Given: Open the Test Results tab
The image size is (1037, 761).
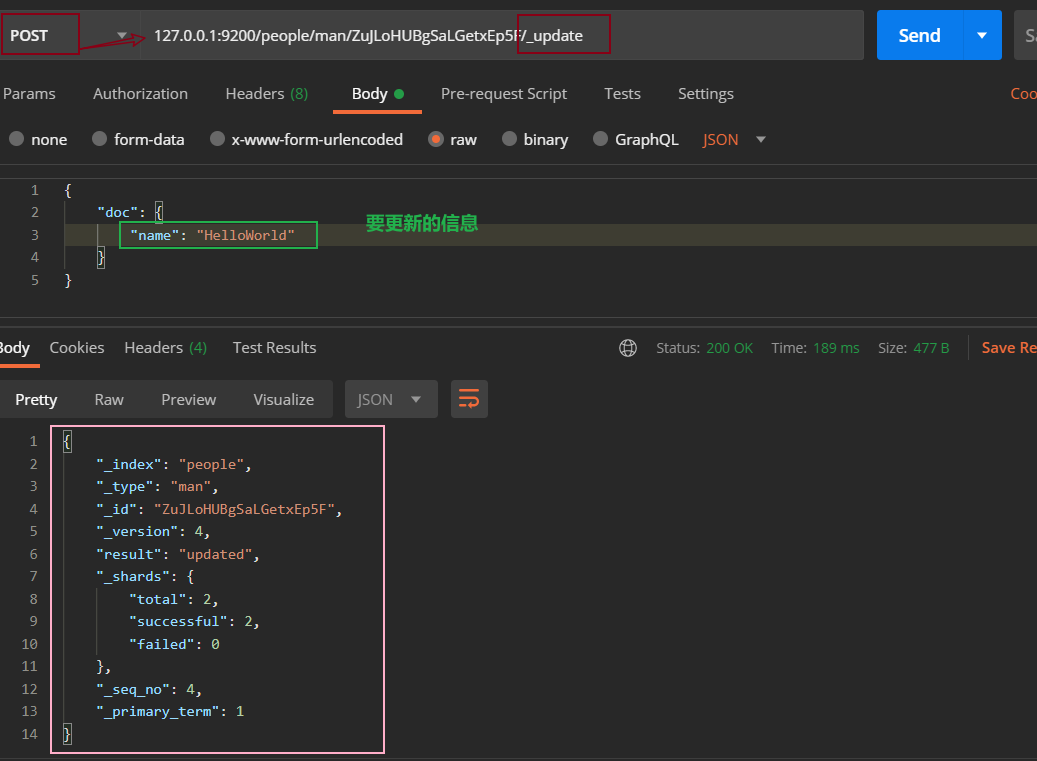Looking at the screenshot, I should [274, 348].
